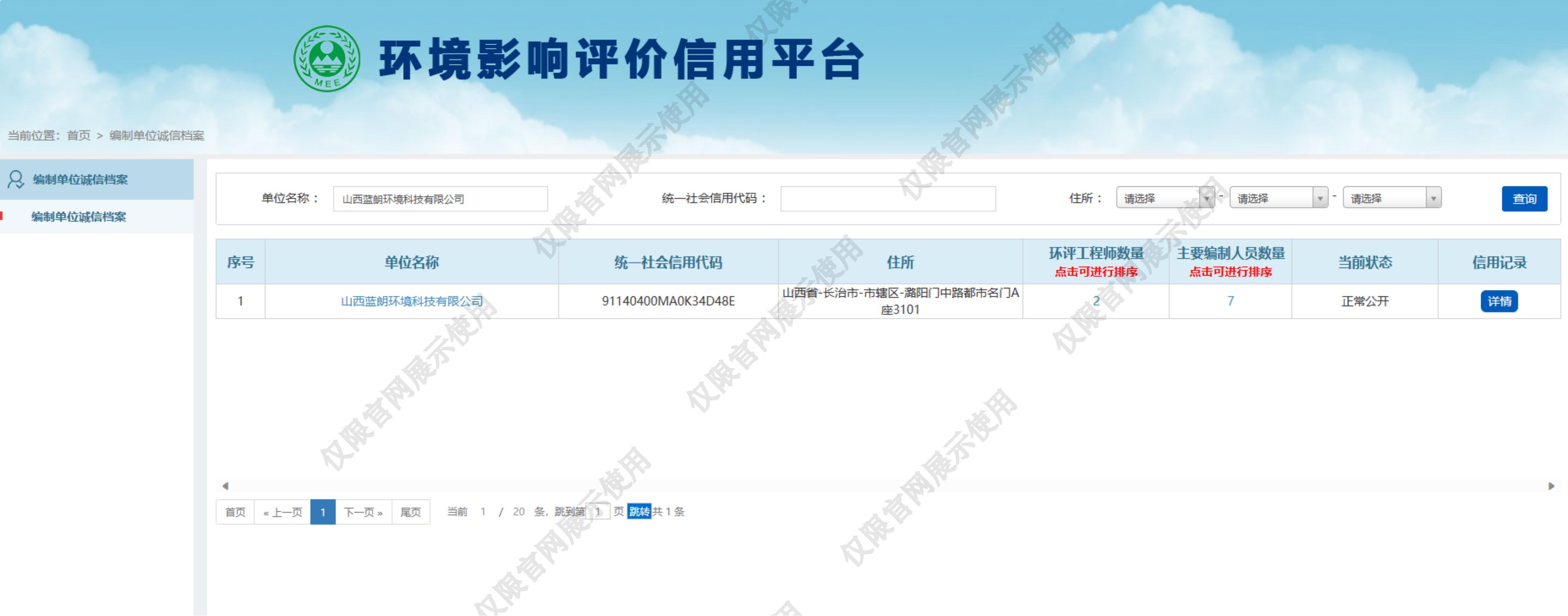The height and width of the screenshot is (616, 1568).
Task: Click the user icon beside 编制单位诚信档案
Action: coord(15,179)
